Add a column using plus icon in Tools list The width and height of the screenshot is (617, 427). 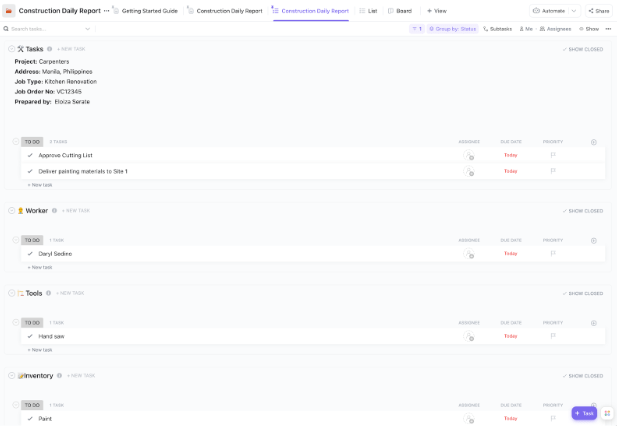tap(594, 323)
